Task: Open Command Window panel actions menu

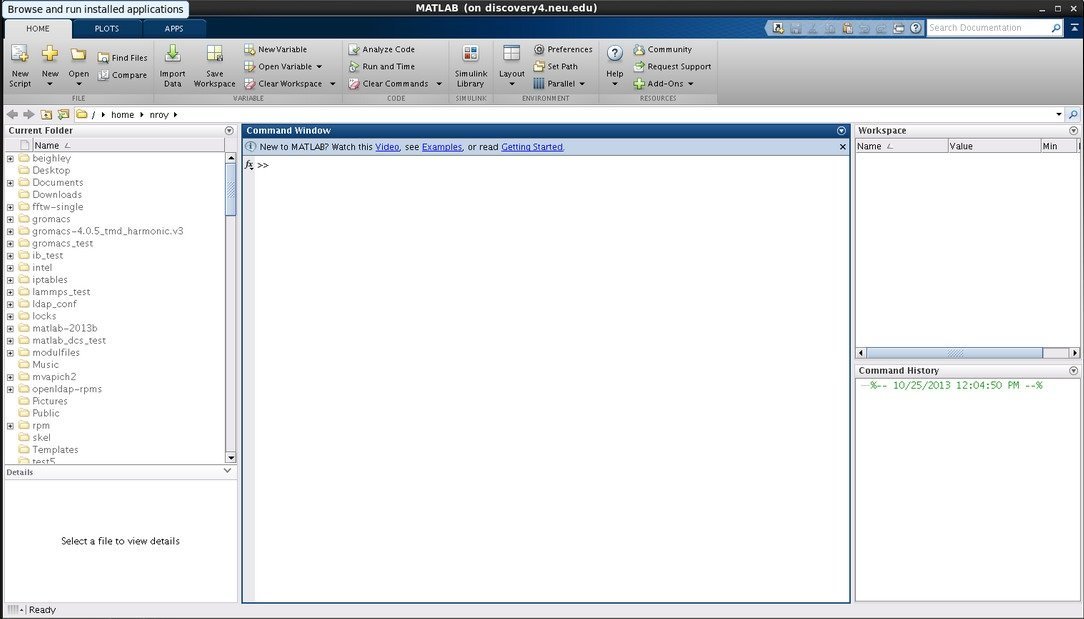Action: pos(841,131)
